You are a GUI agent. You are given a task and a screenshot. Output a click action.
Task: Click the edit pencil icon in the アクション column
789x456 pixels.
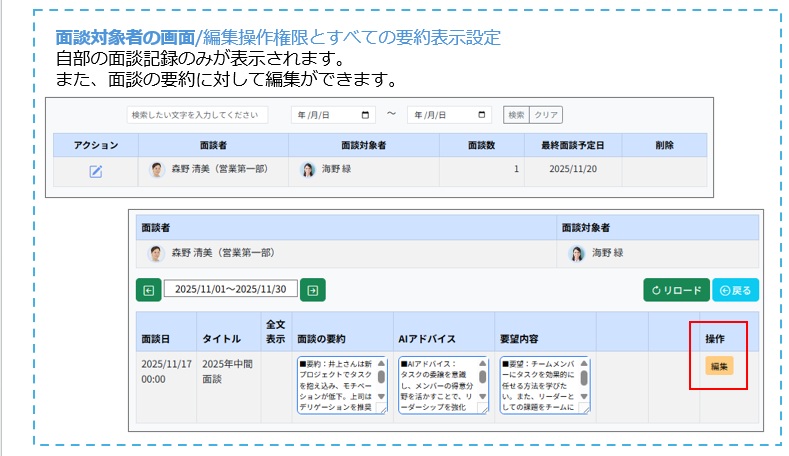click(96, 171)
